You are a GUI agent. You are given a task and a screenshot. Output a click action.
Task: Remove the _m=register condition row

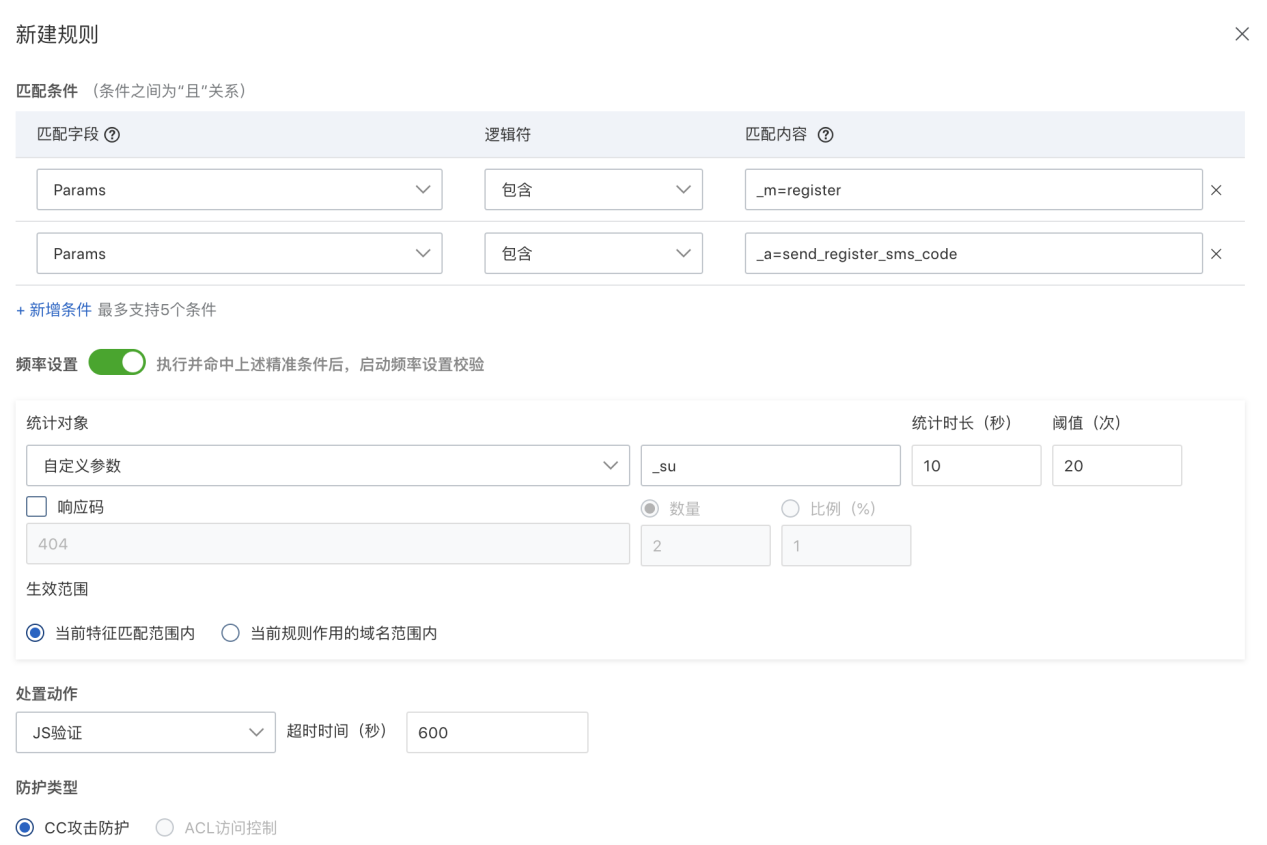1216,190
